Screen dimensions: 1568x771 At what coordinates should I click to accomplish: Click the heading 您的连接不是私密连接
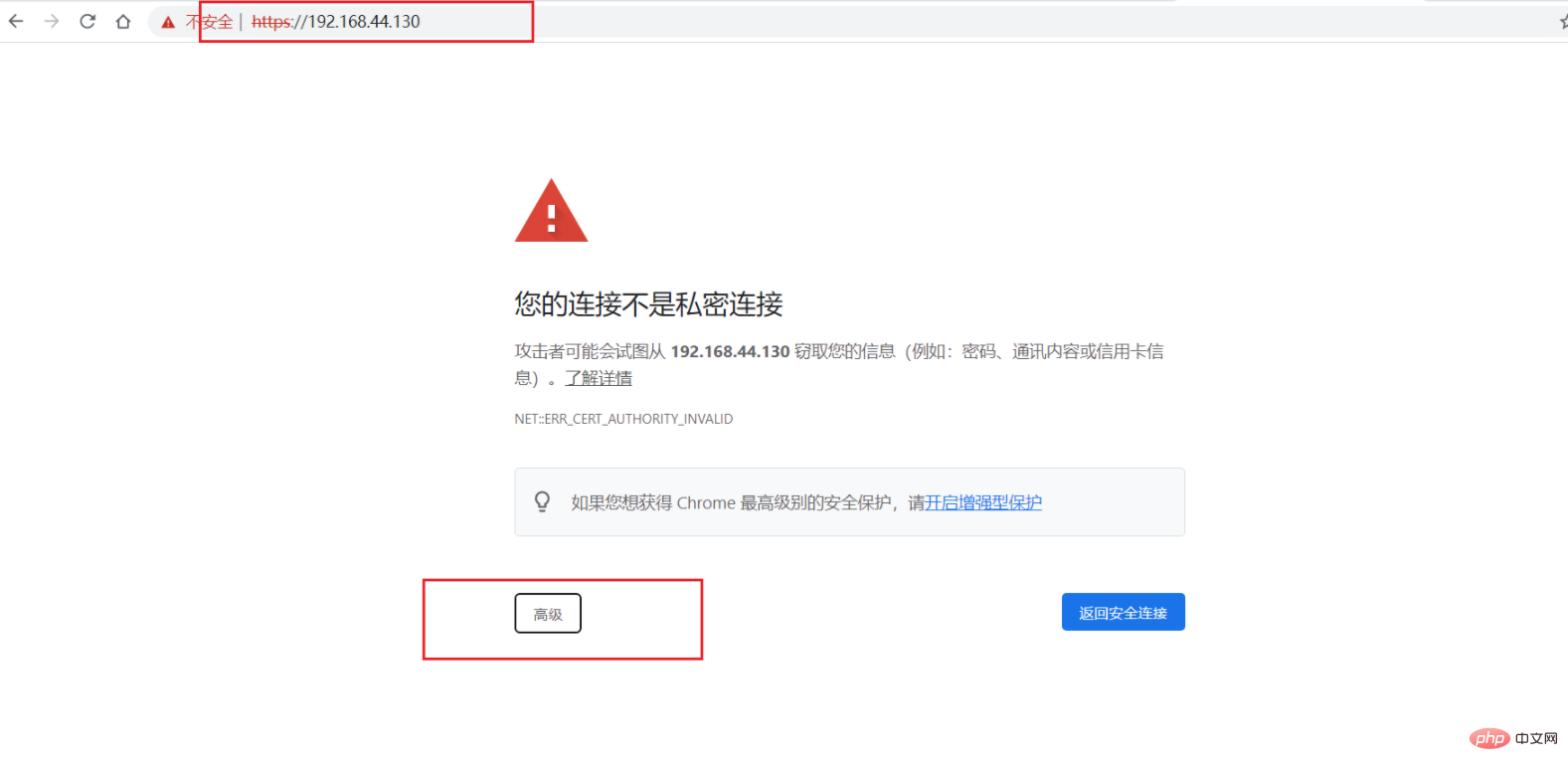648,304
